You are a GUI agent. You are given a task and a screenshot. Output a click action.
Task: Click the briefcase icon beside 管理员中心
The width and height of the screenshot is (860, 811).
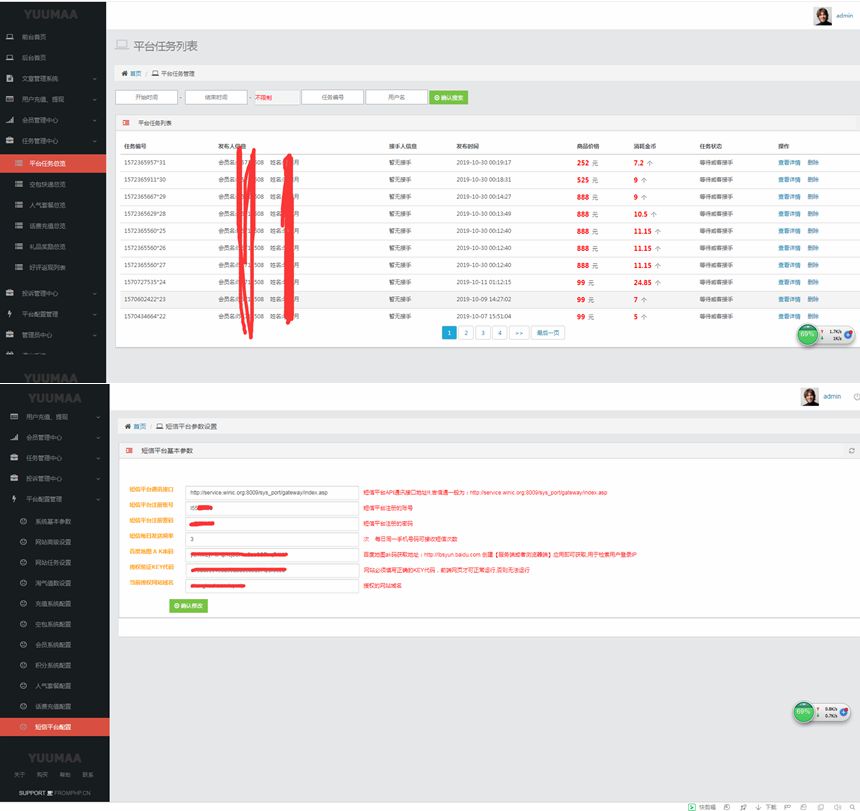10,335
